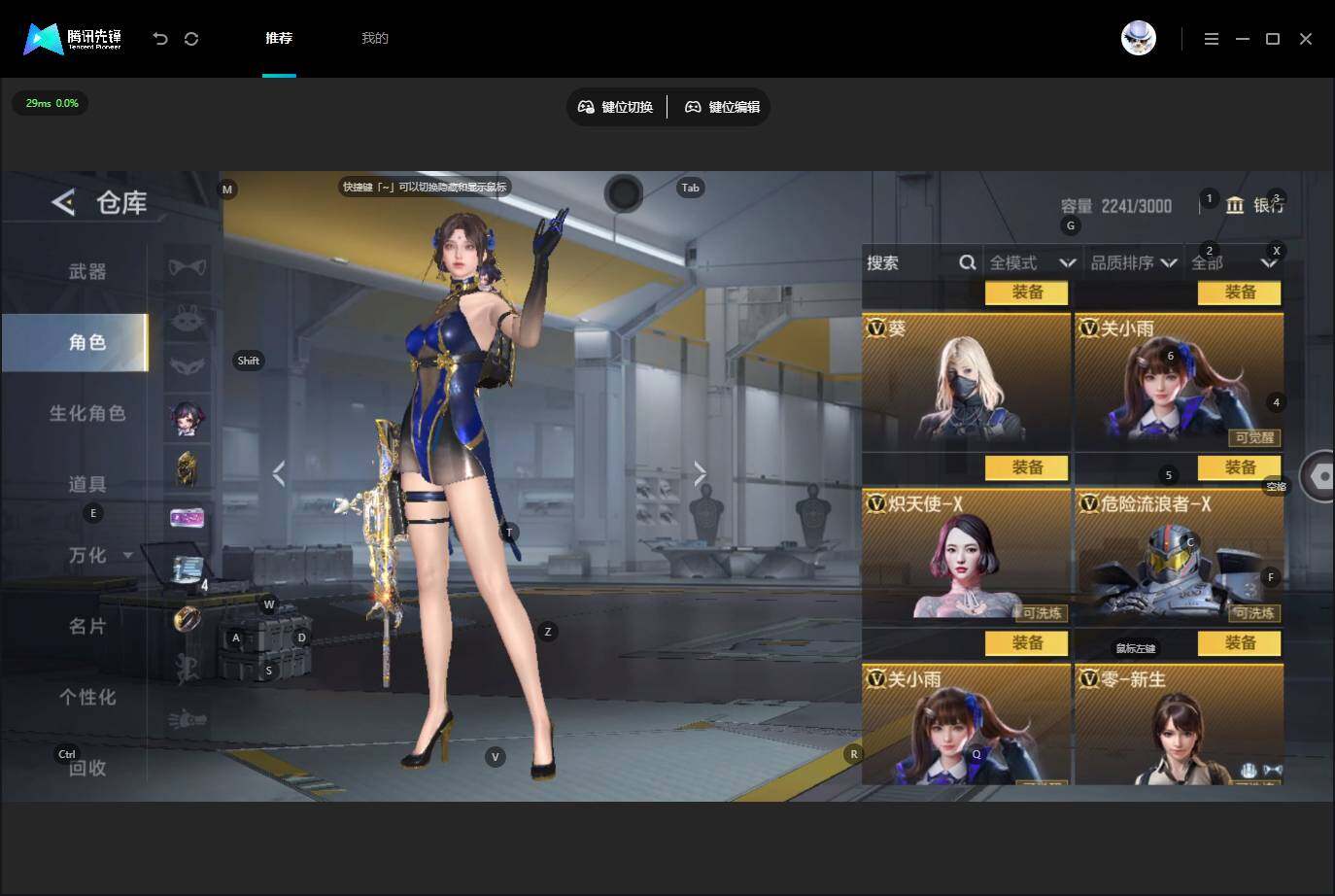Select the chibi character avatar icon

[x=188, y=418]
